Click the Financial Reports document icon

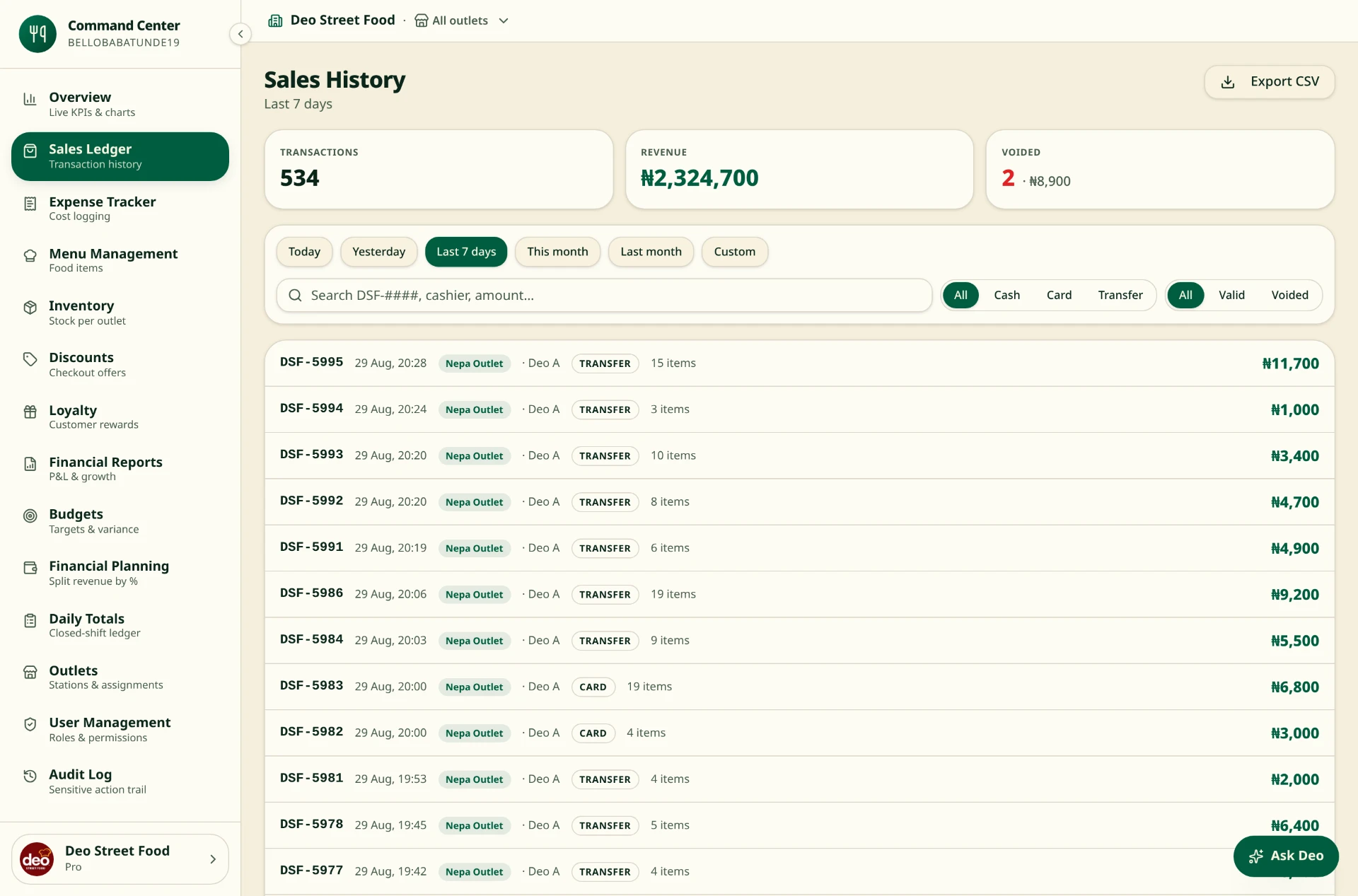coord(30,464)
